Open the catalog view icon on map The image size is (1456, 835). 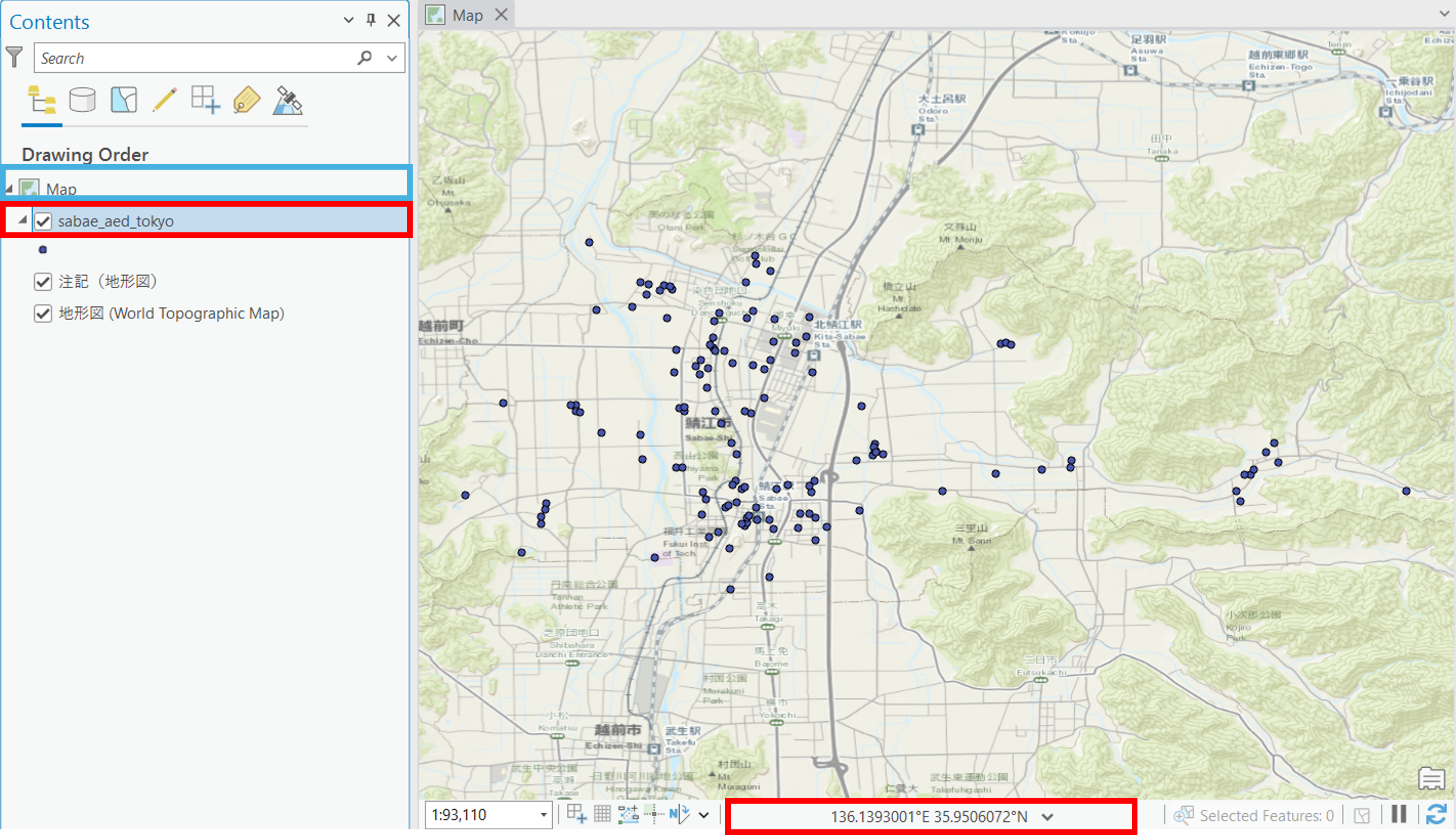(1432, 778)
